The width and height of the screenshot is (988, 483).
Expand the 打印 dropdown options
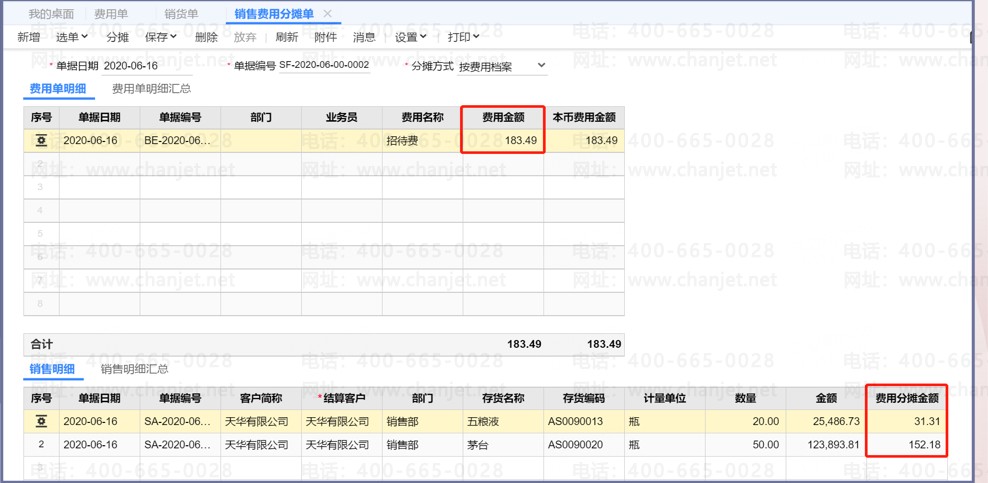click(463, 37)
